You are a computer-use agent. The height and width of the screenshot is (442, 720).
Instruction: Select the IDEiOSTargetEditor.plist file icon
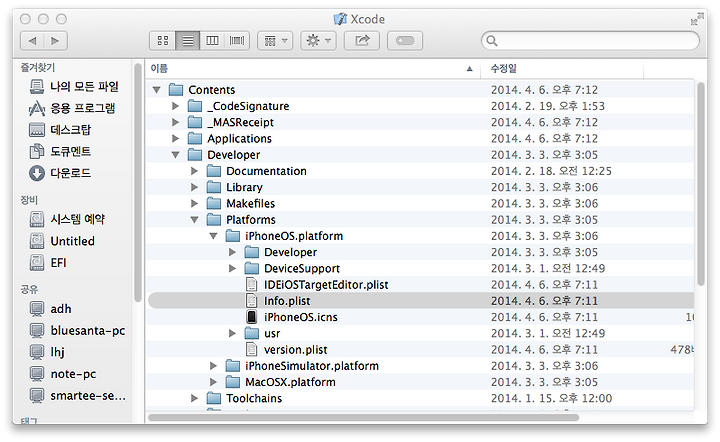click(252, 285)
